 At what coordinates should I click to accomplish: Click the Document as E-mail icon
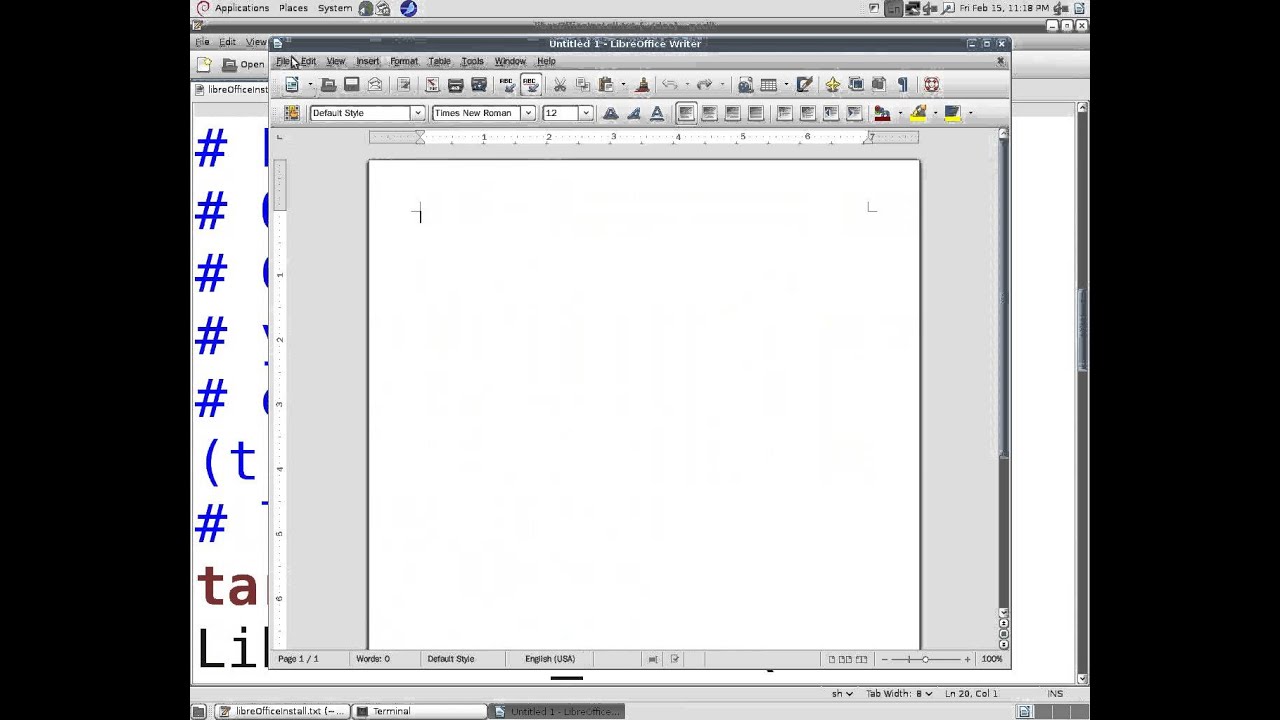coord(375,84)
